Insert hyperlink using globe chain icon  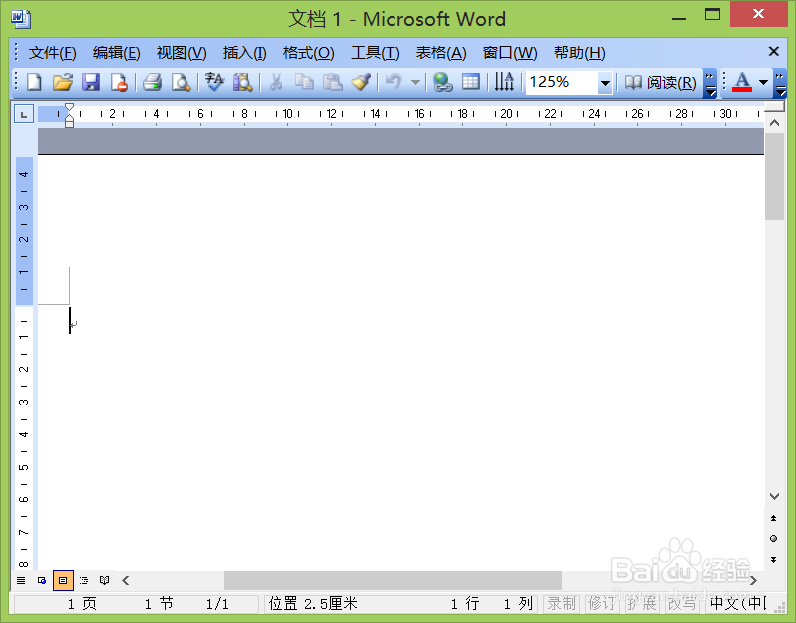[x=442, y=82]
